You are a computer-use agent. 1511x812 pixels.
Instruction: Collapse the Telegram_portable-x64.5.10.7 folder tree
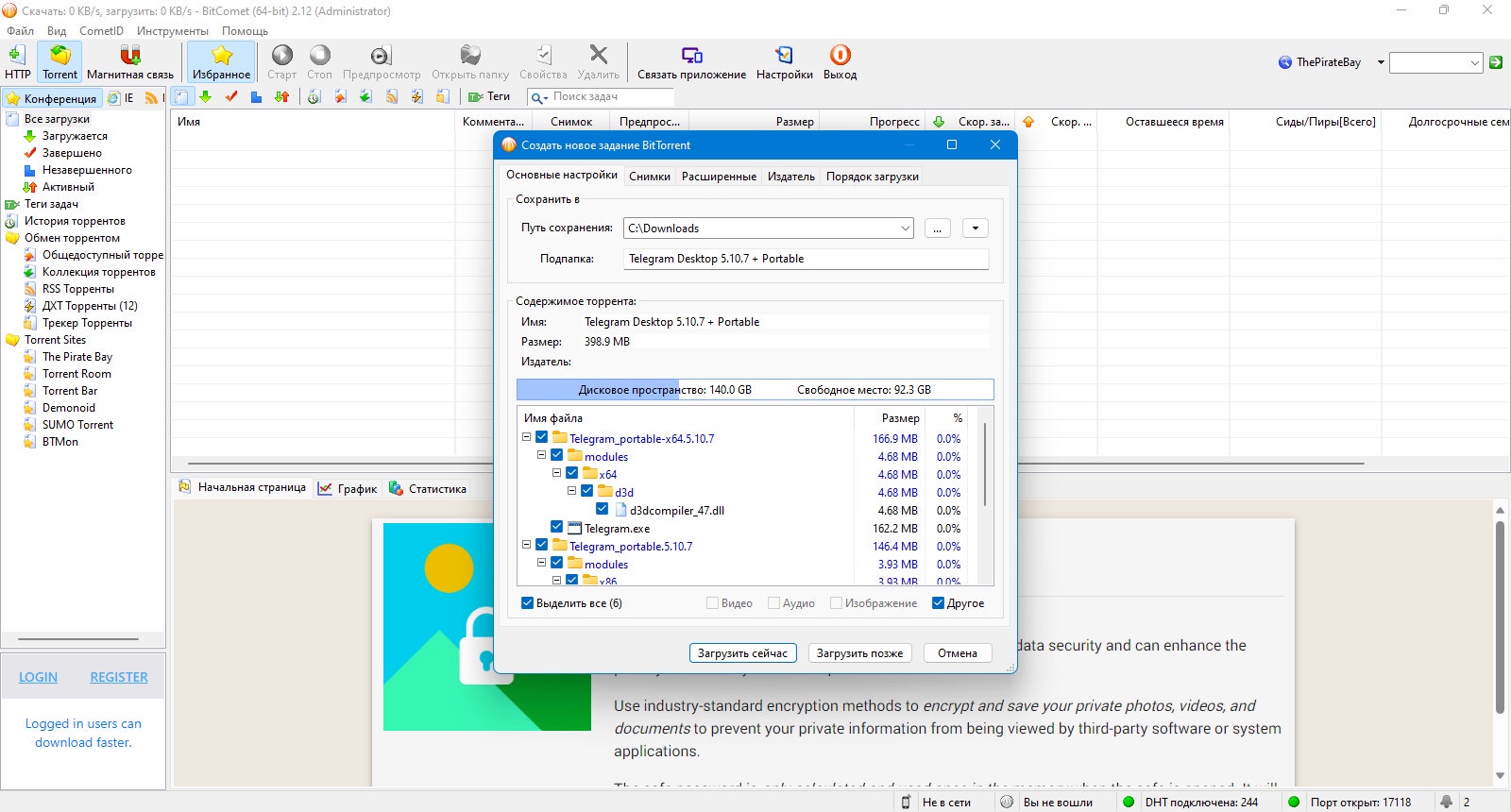526,437
